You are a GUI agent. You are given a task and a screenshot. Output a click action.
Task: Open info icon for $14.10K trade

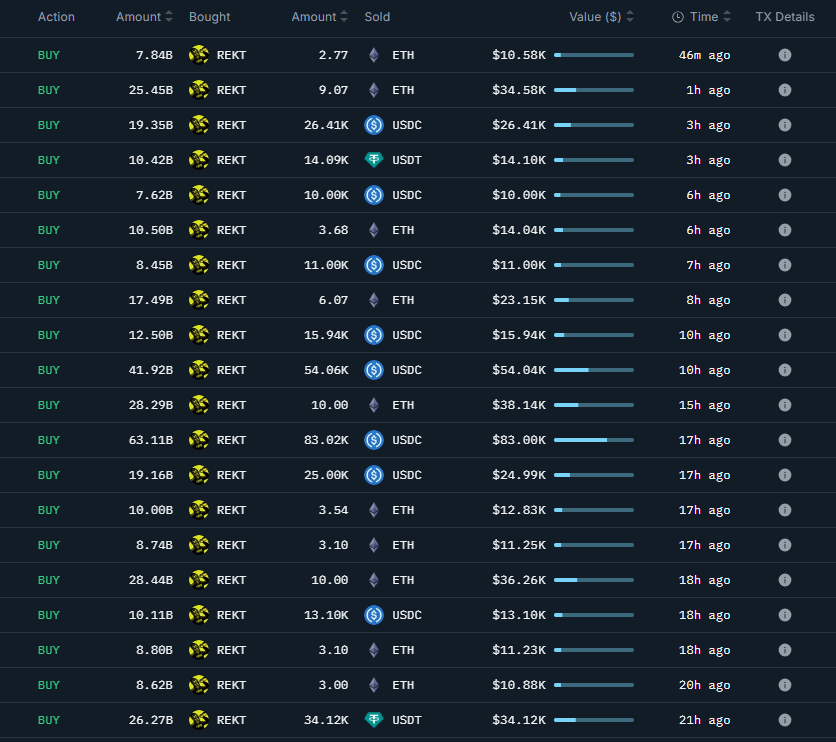coord(784,160)
